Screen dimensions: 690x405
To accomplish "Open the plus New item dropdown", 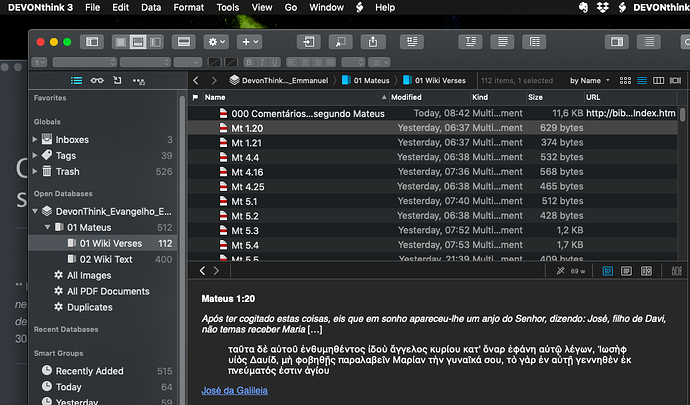I will [x=249, y=42].
